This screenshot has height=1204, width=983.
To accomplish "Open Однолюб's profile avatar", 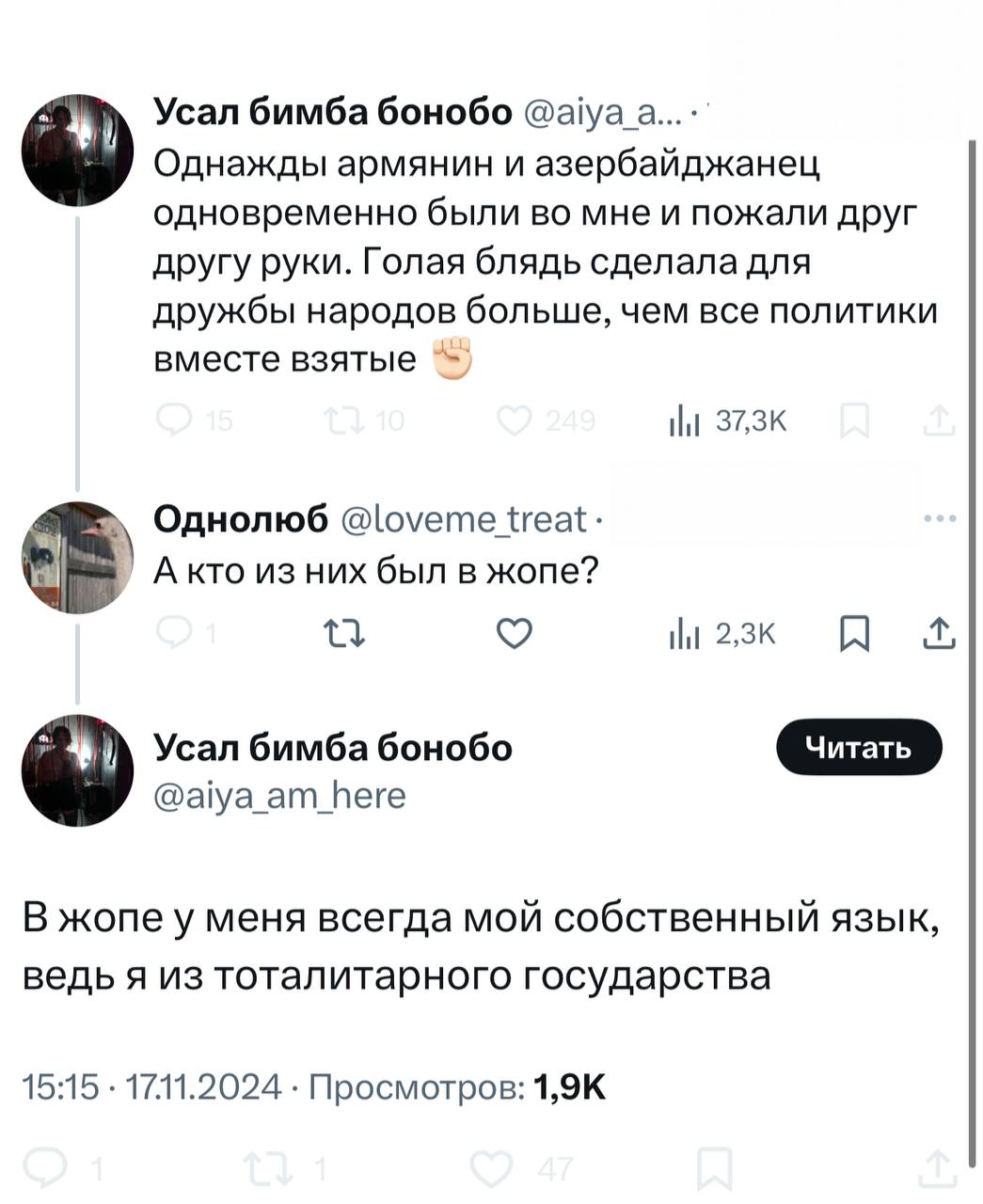I will (x=78, y=558).
